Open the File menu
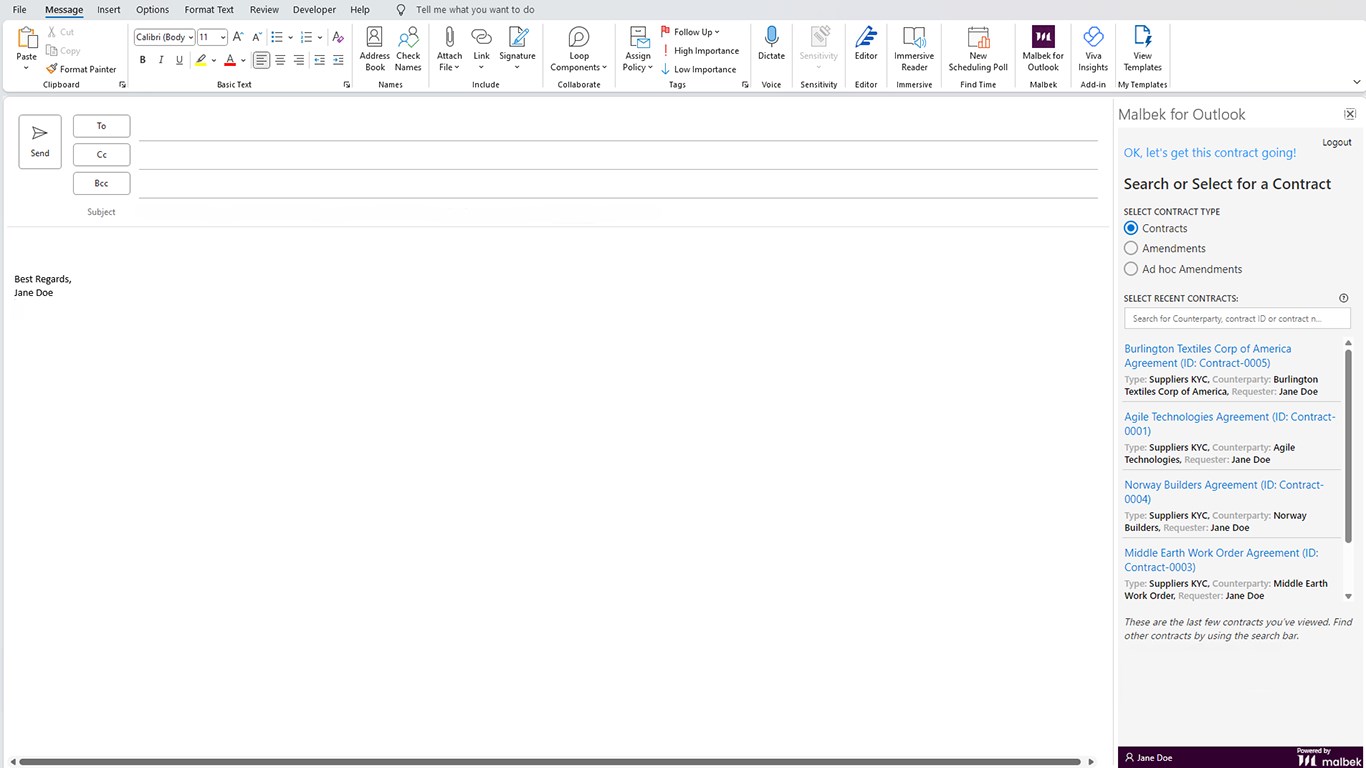The height and width of the screenshot is (768, 1366). click(x=20, y=10)
